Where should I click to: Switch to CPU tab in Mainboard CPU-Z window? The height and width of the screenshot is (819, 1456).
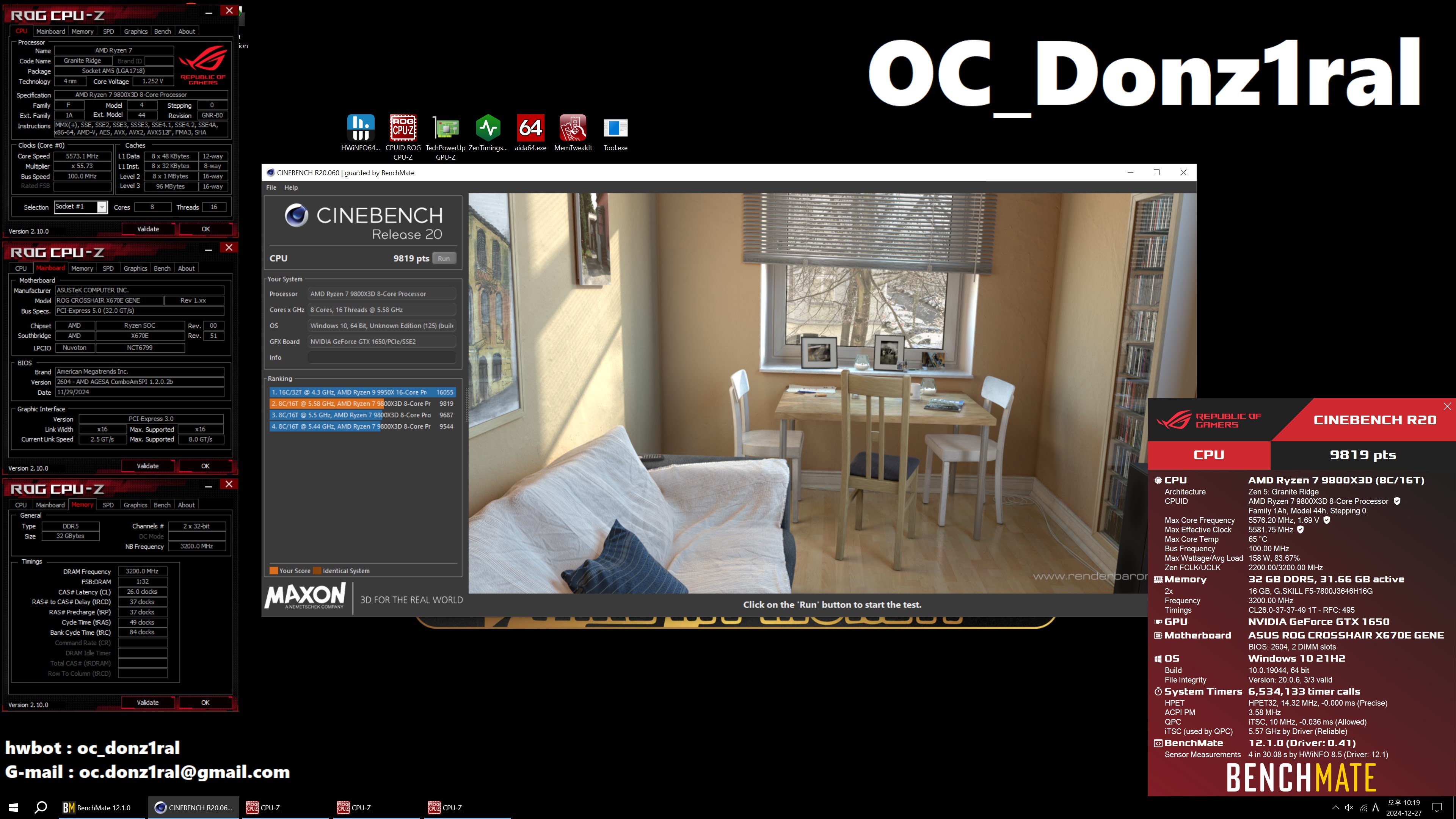(21, 268)
